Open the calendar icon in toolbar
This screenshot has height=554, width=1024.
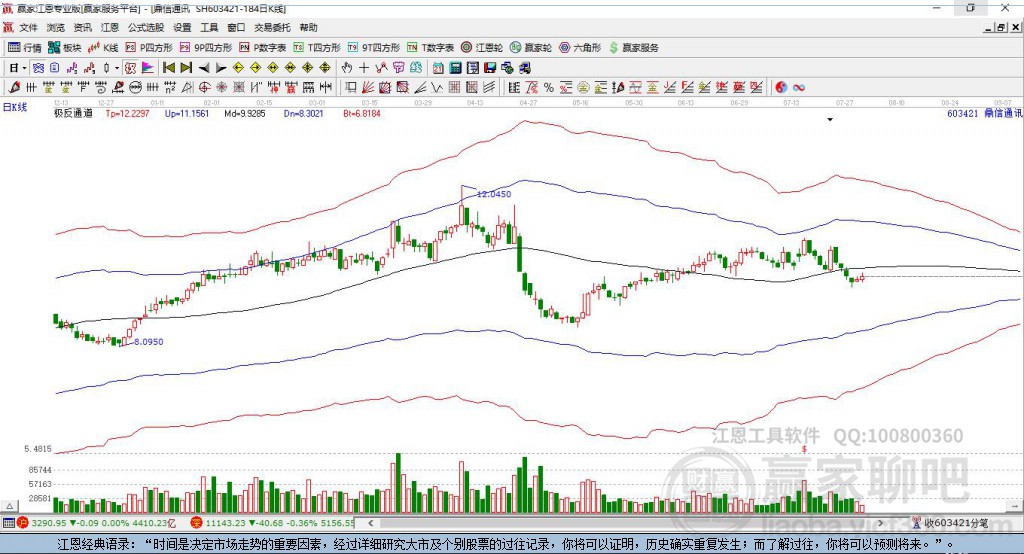[x=438, y=68]
